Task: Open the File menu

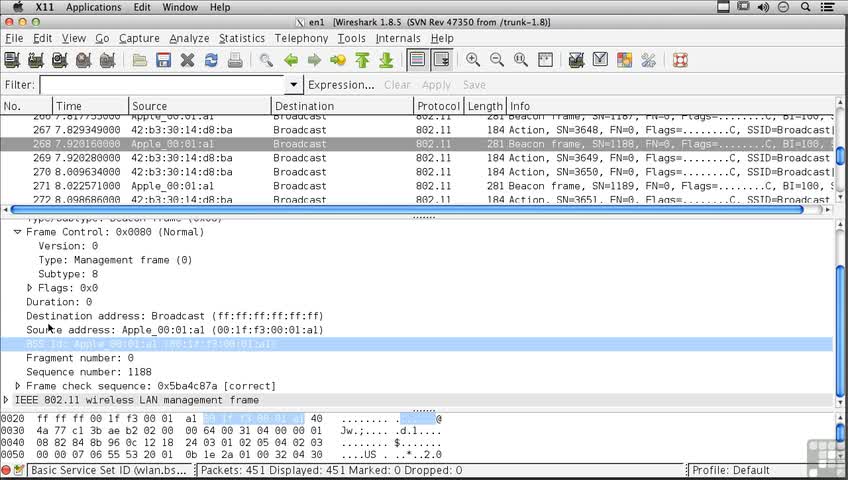Action: click(x=14, y=38)
